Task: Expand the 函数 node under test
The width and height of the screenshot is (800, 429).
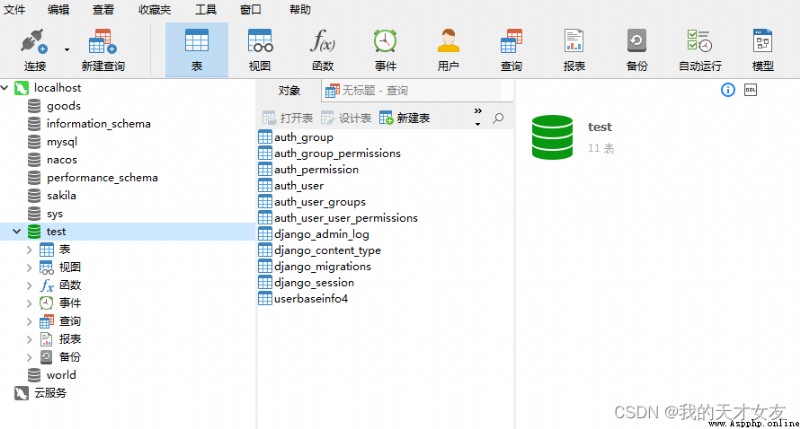Action: [29, 286]
